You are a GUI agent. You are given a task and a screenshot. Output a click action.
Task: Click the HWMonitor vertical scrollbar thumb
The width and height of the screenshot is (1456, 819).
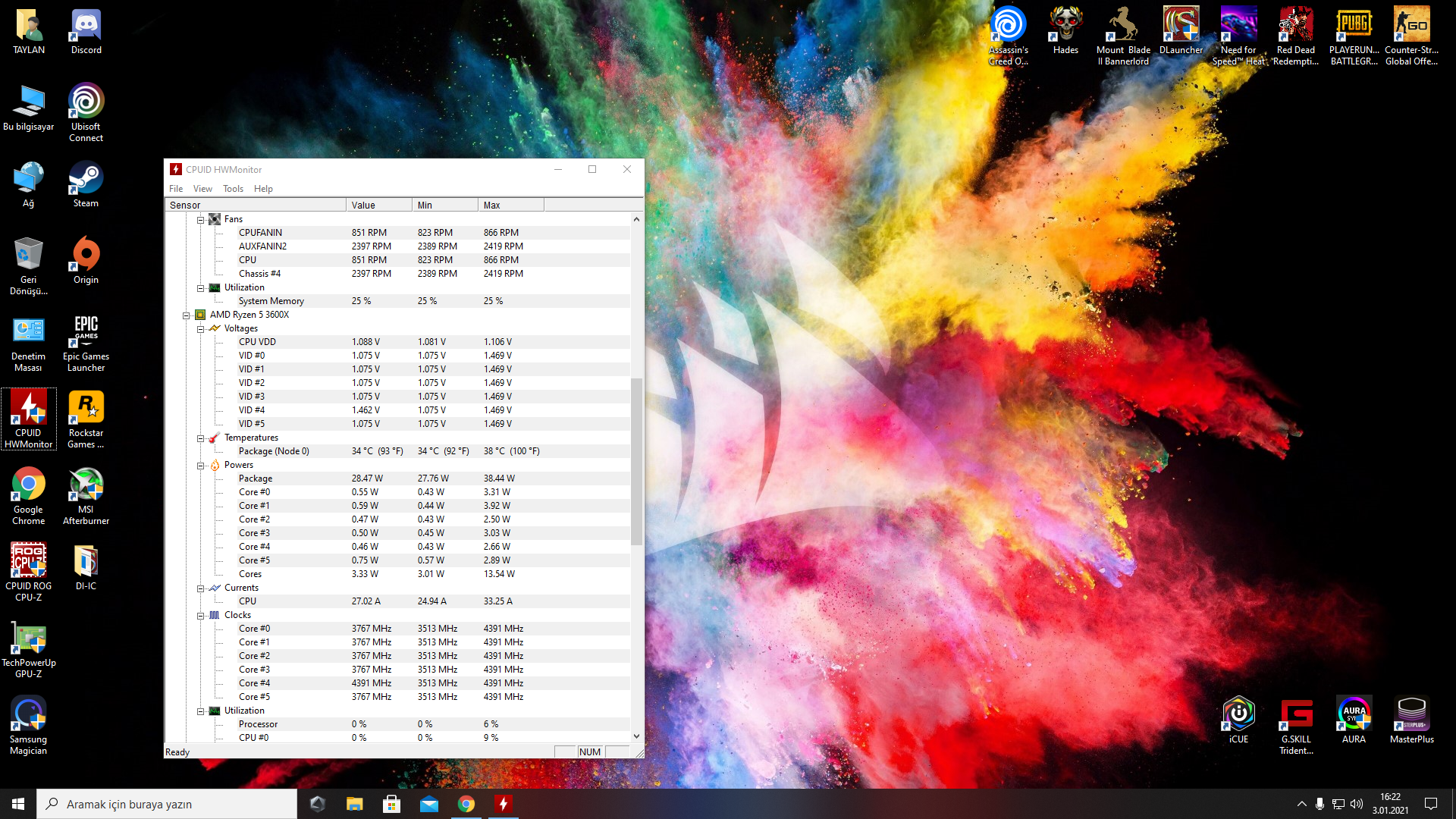636,461
